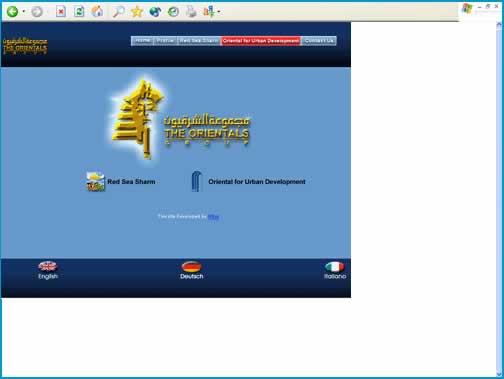The image size is (504, 379).
Task: Open the back button history dropdown arrow
Action: point(23,12)
